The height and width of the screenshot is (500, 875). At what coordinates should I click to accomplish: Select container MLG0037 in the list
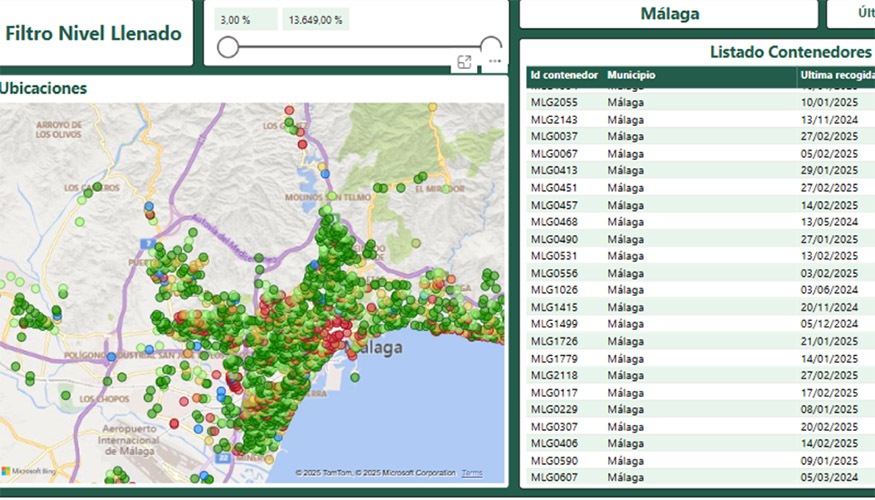[554, 136]
